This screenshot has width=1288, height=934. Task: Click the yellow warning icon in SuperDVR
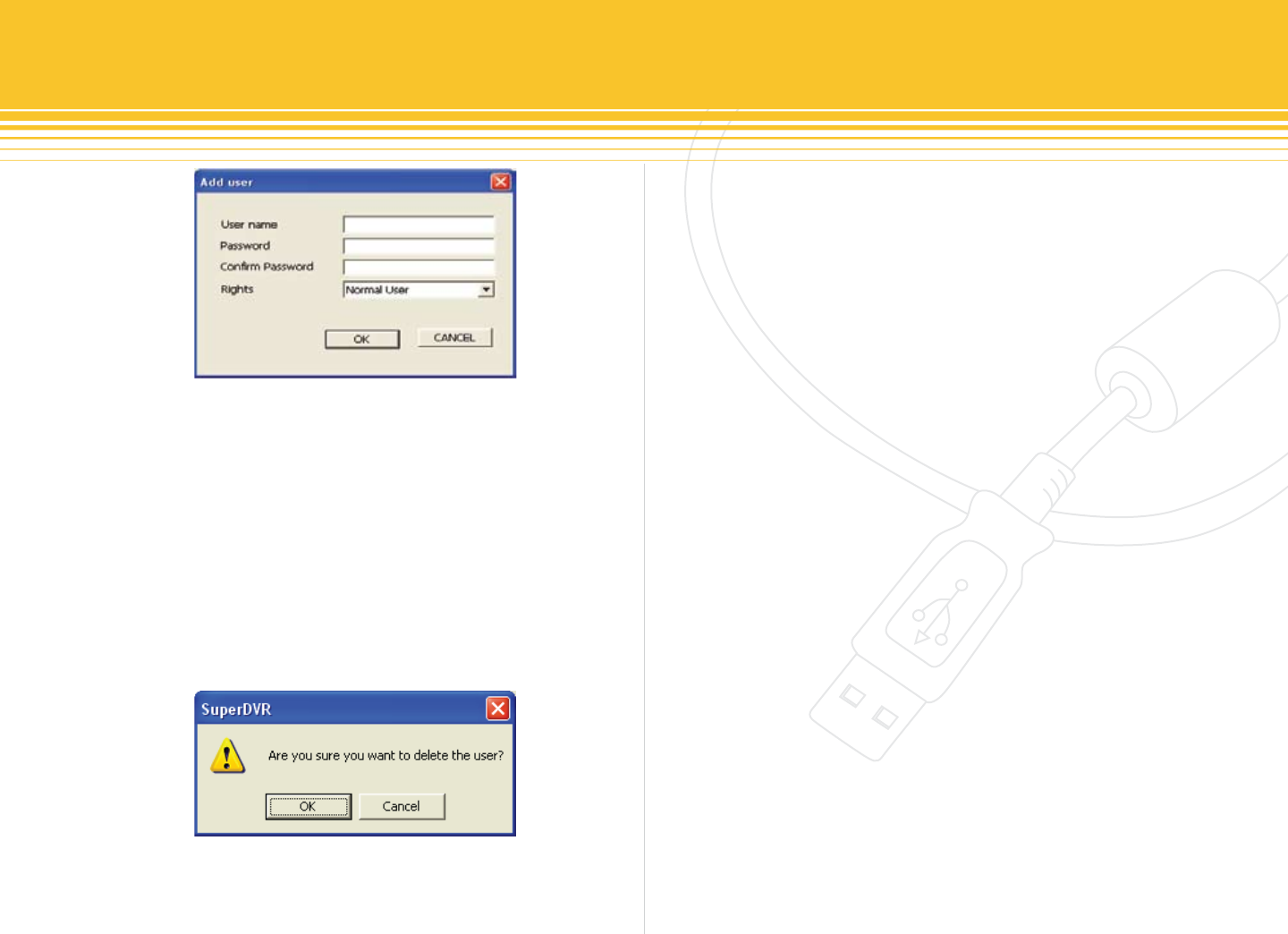[x=228, y=756]
